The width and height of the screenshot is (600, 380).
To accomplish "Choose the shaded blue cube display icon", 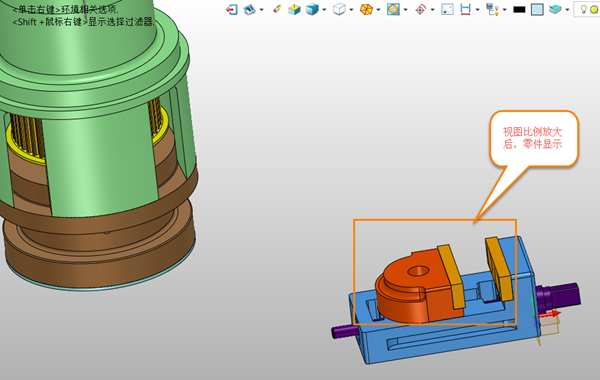I will [x=312, y=9].
